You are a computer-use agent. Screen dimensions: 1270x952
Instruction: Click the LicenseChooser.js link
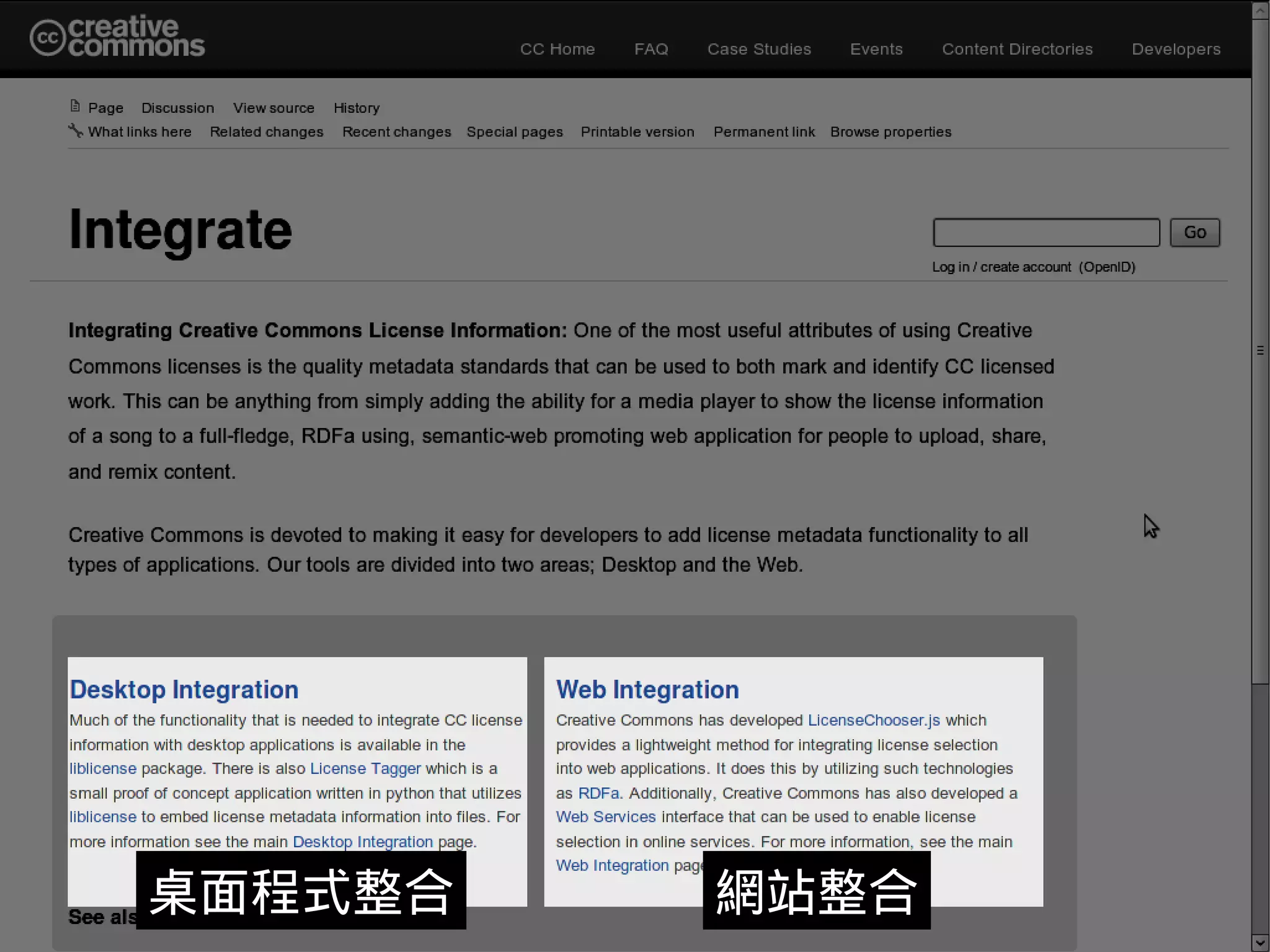(874, 720)
